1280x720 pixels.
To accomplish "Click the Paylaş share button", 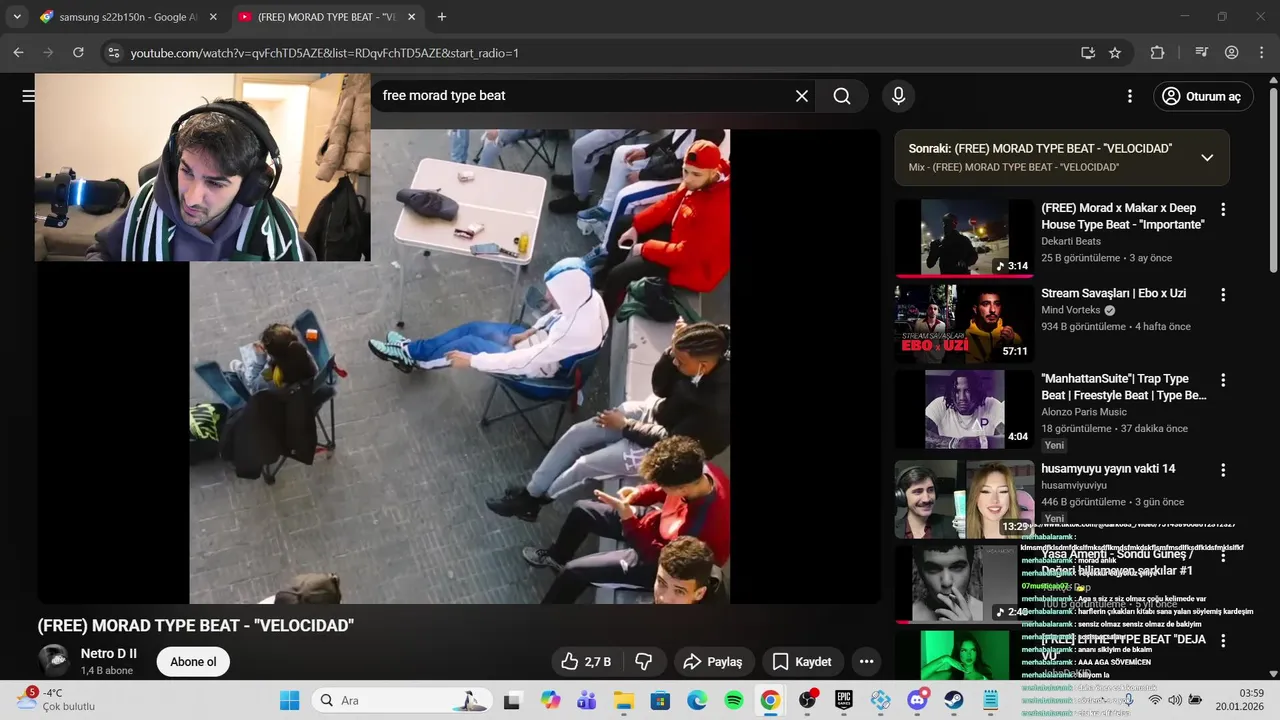I will (712, 662).
